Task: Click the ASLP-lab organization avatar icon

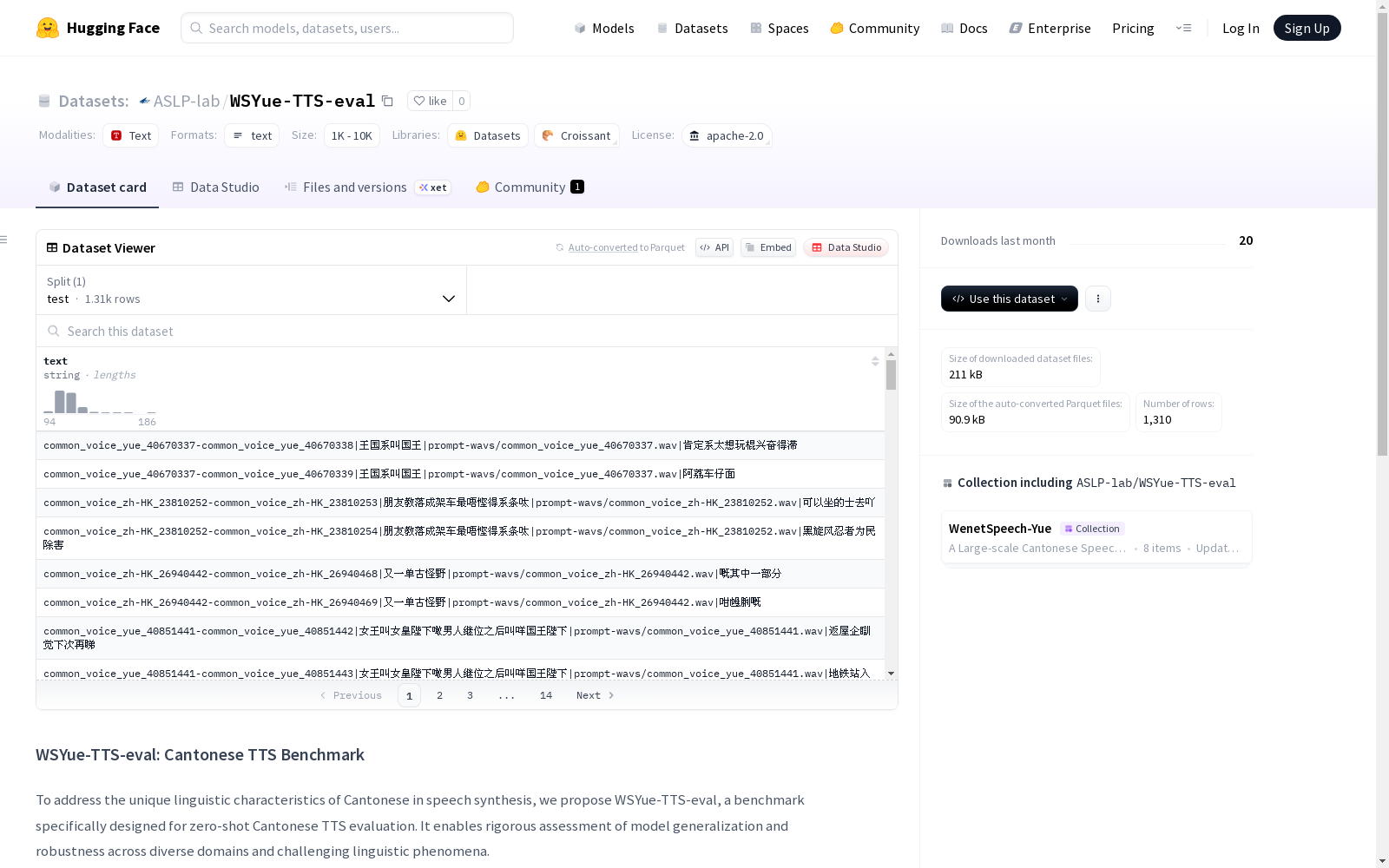Action: [x=144, y=101]
